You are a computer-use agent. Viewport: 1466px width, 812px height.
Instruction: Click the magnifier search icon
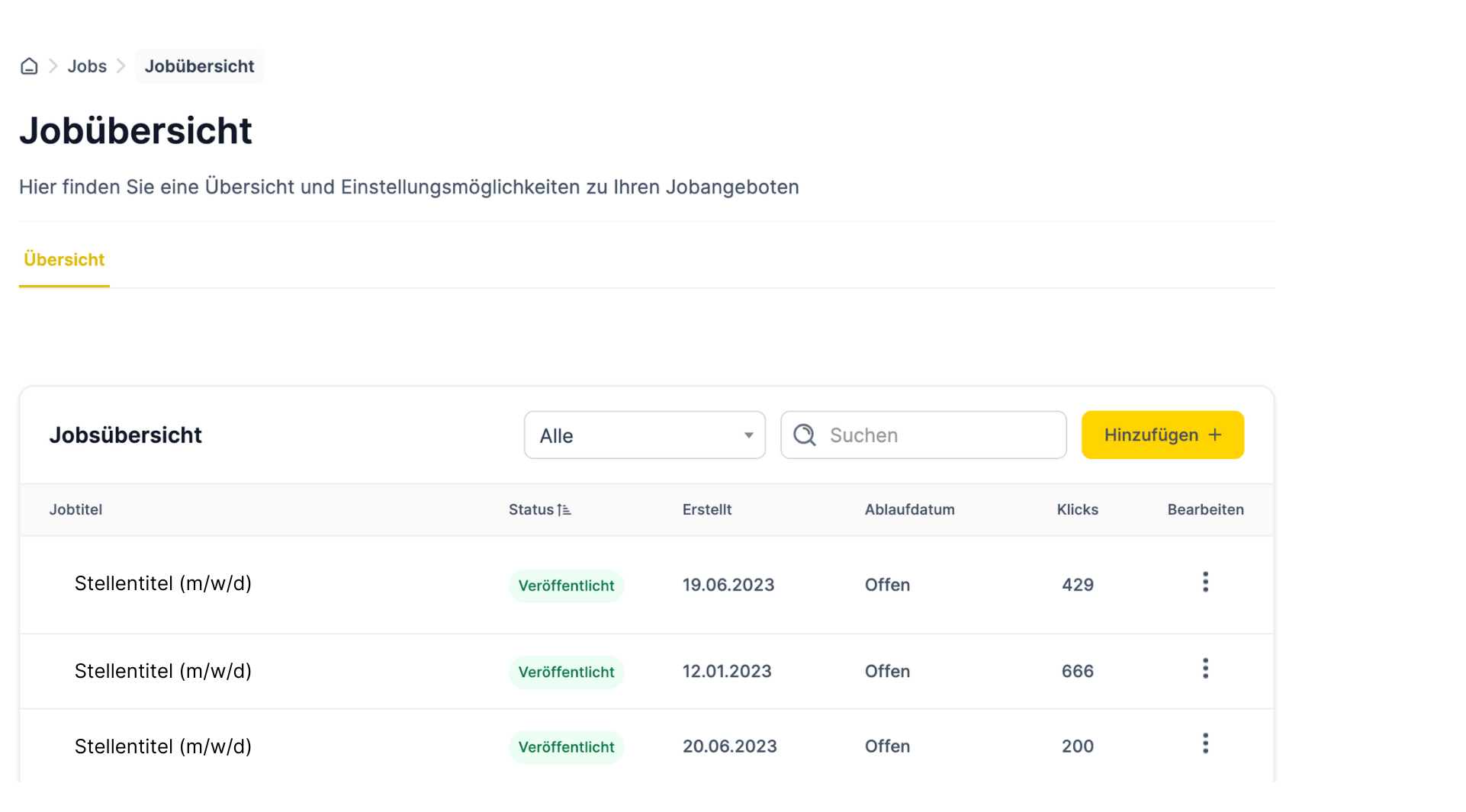(805, 435)
